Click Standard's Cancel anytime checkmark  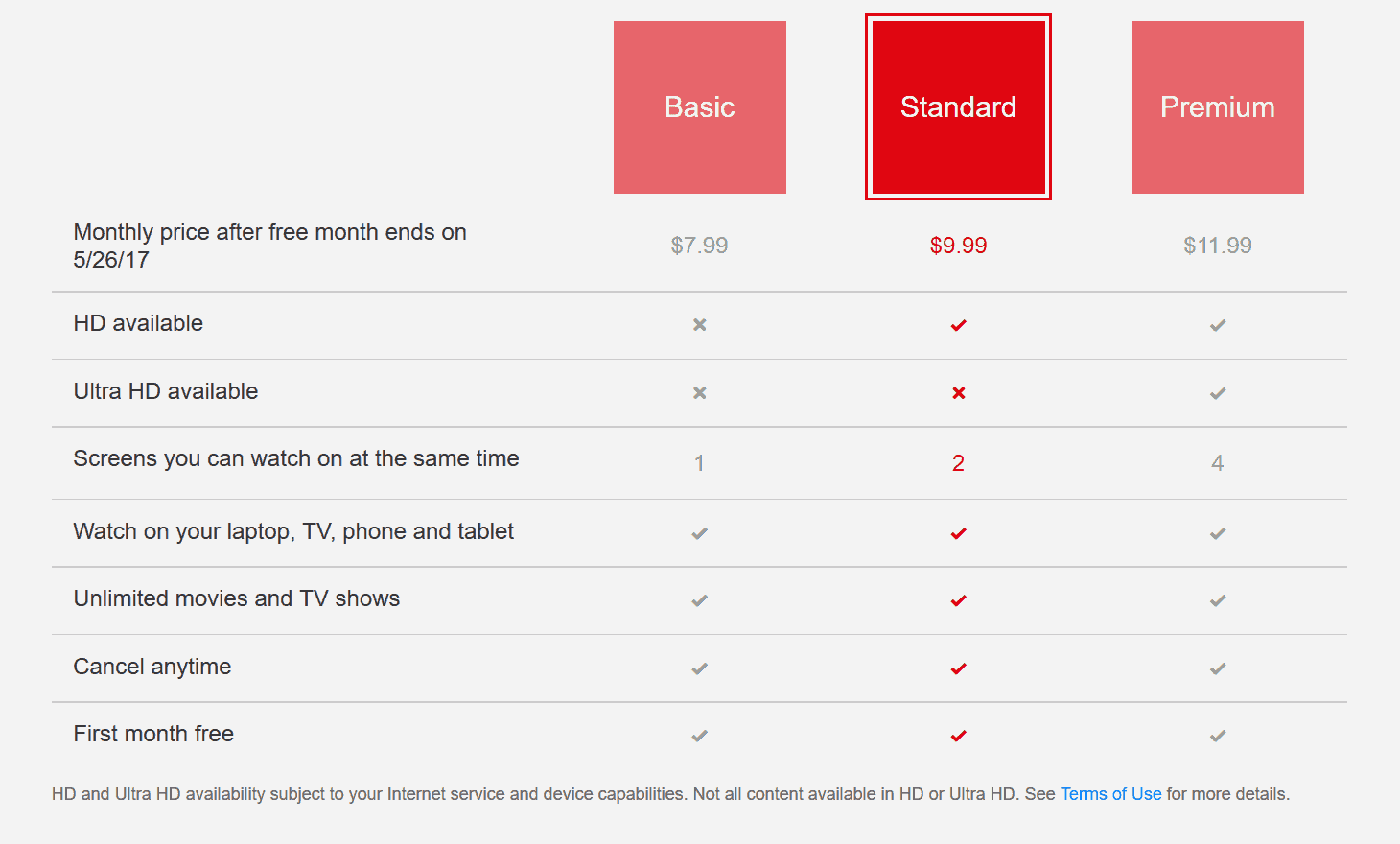click(x=958, y=668)
